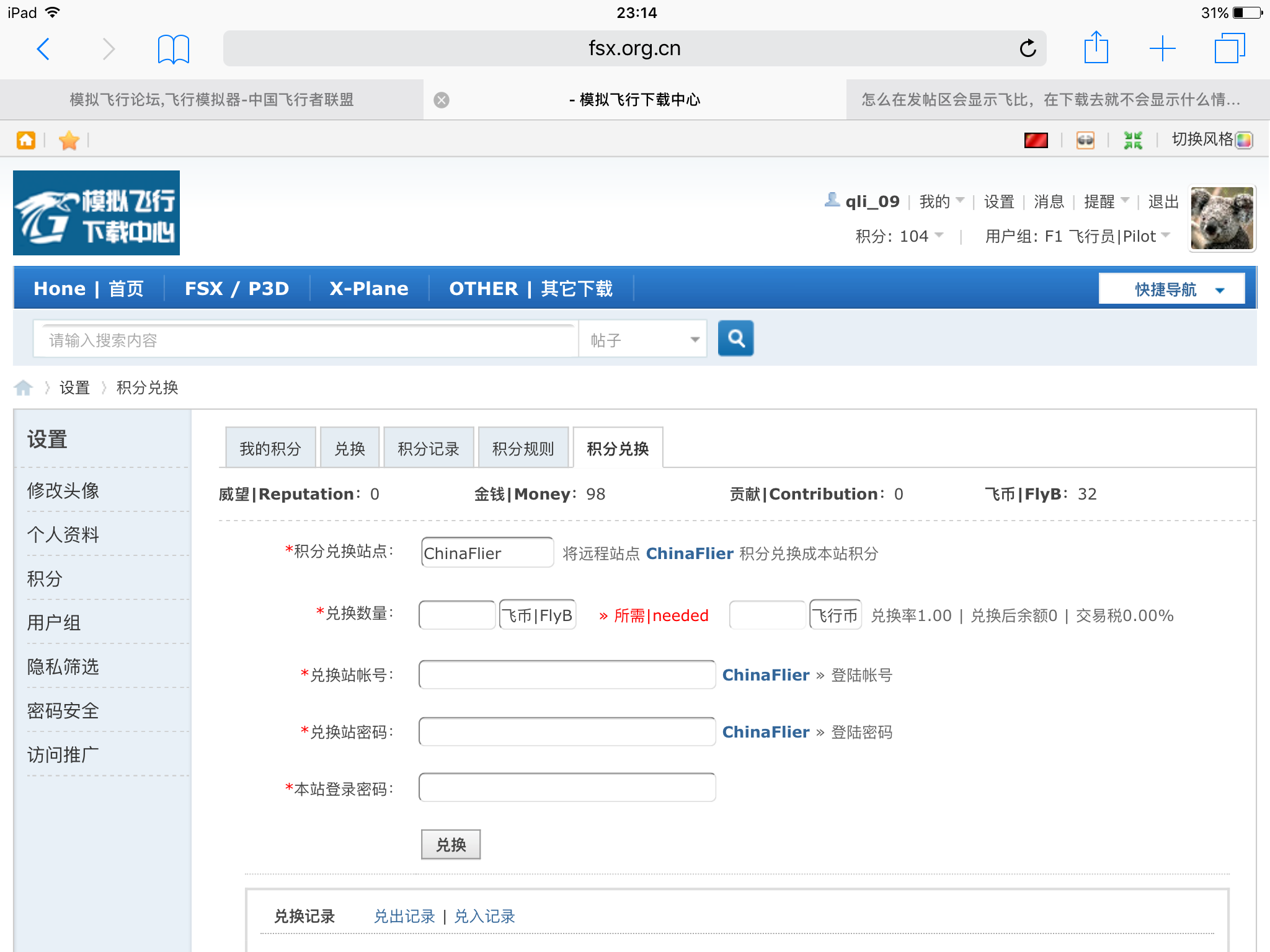The image size is (1270, 952).
Task: Switch to 积分规则 tab
Action: click(523, 447)
